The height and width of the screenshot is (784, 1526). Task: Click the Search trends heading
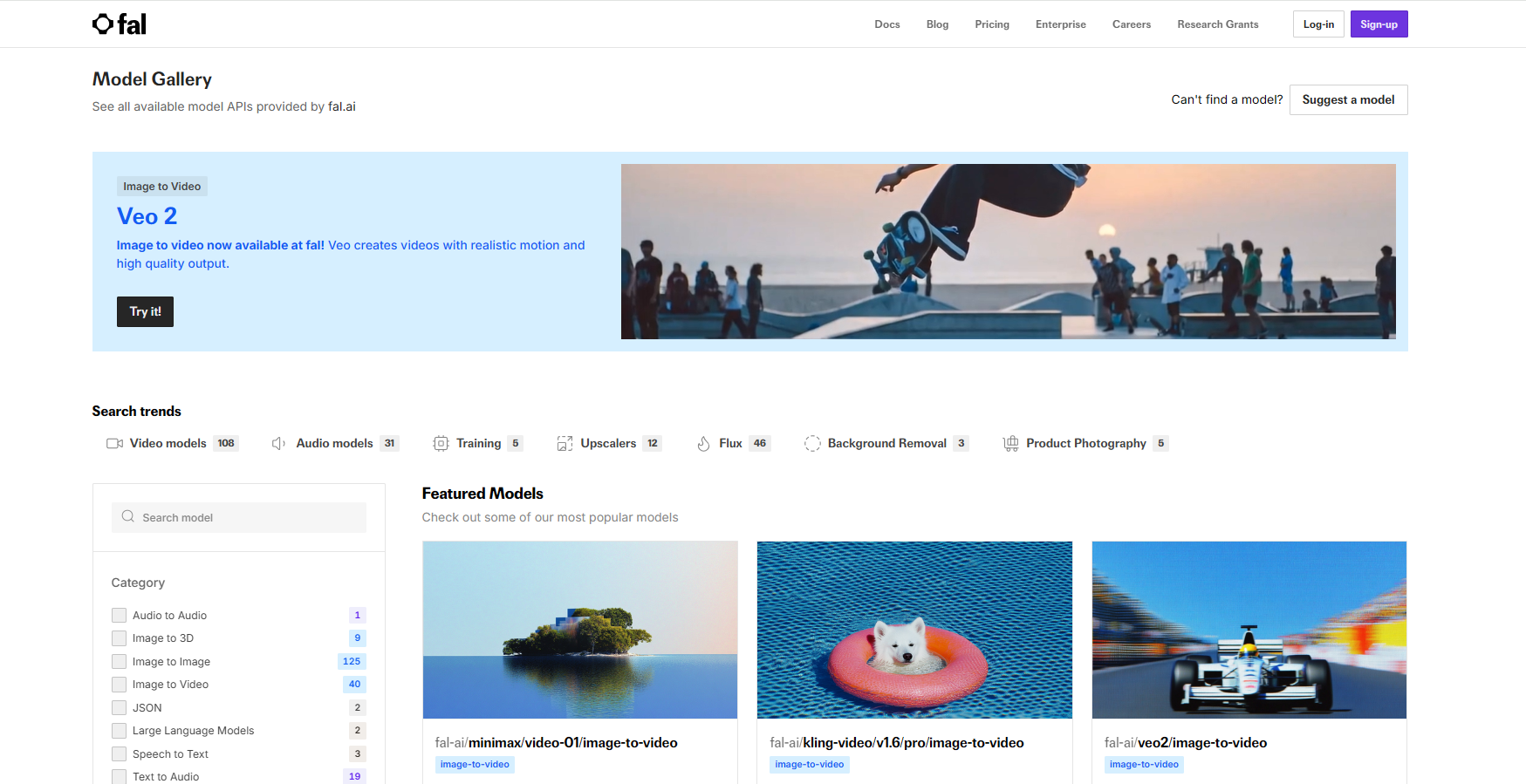(x=137, y=412)
